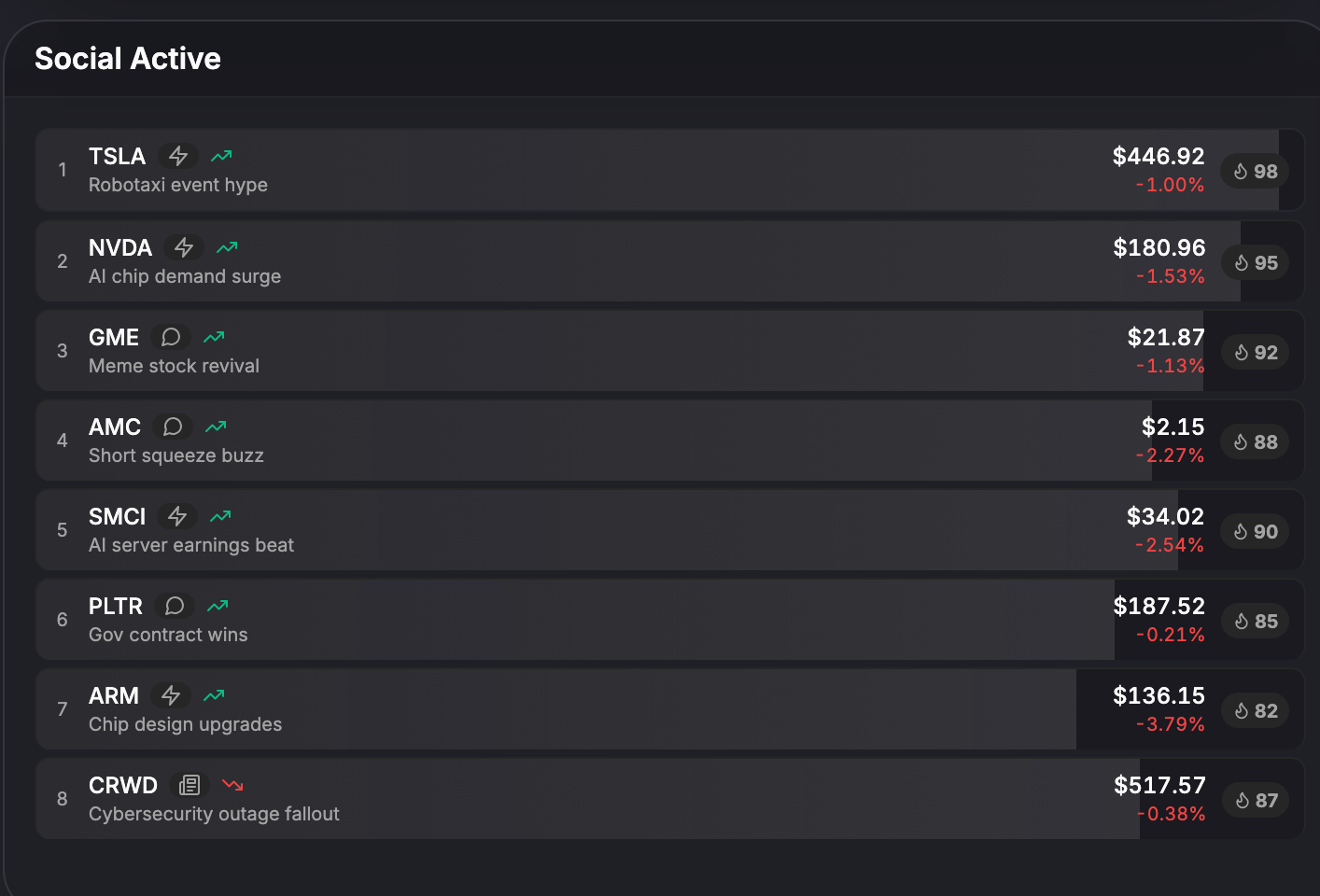Select the 'Short squeeze buzz' text

(176, 455)
